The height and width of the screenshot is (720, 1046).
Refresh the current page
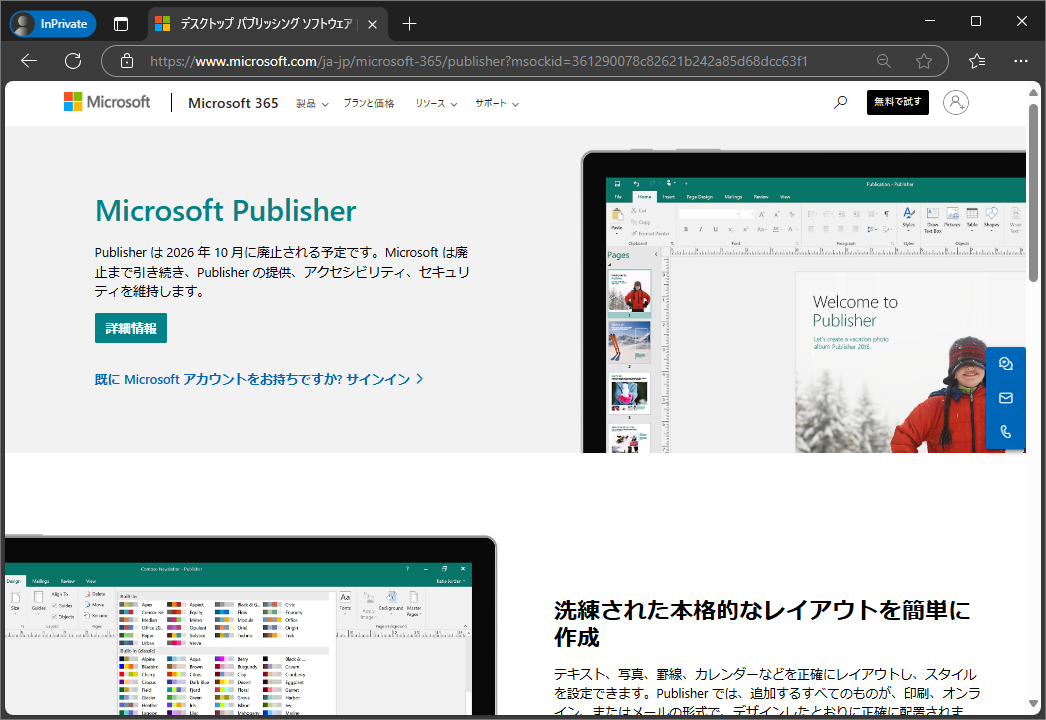73,61
